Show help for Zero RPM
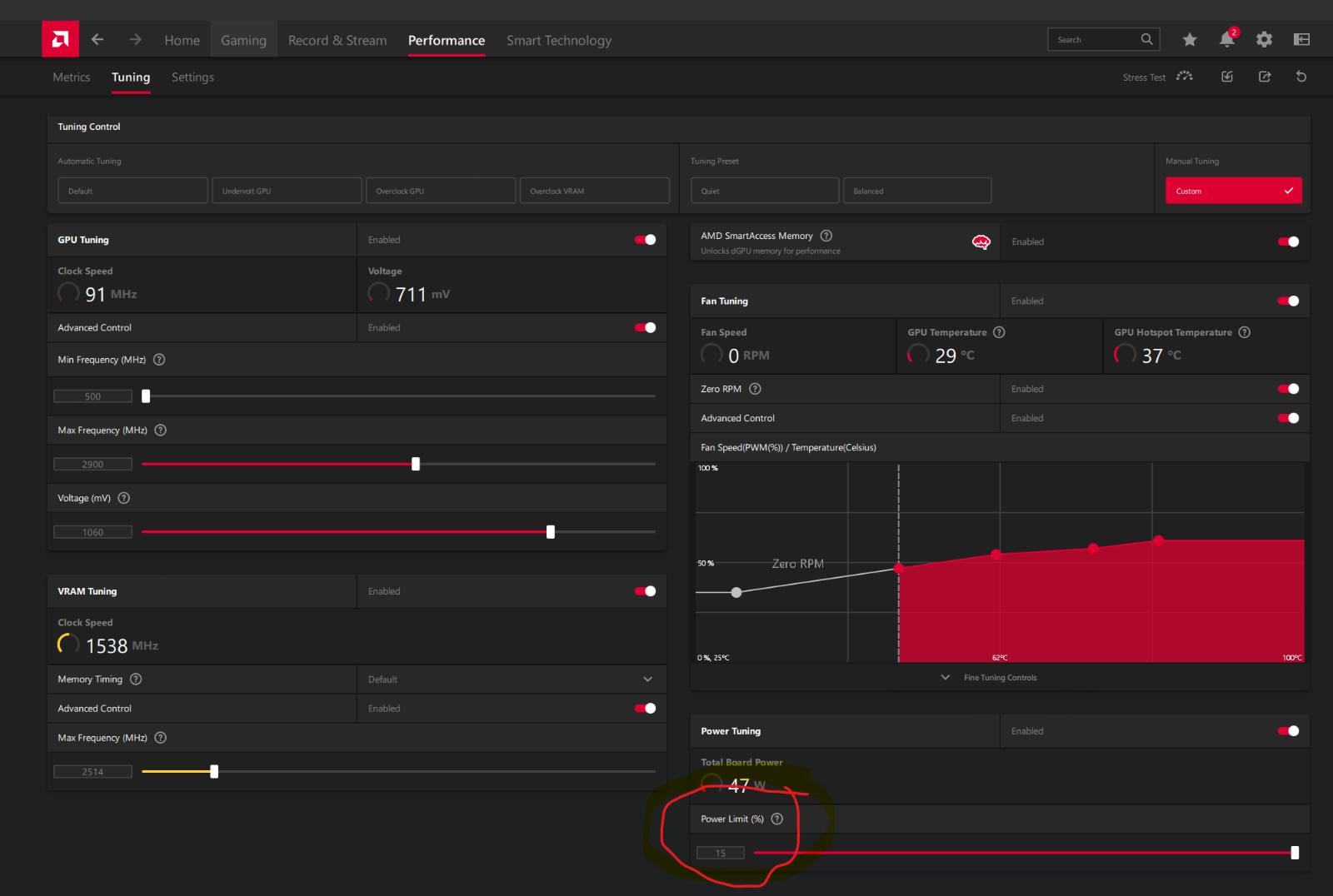 coord(755,389)
